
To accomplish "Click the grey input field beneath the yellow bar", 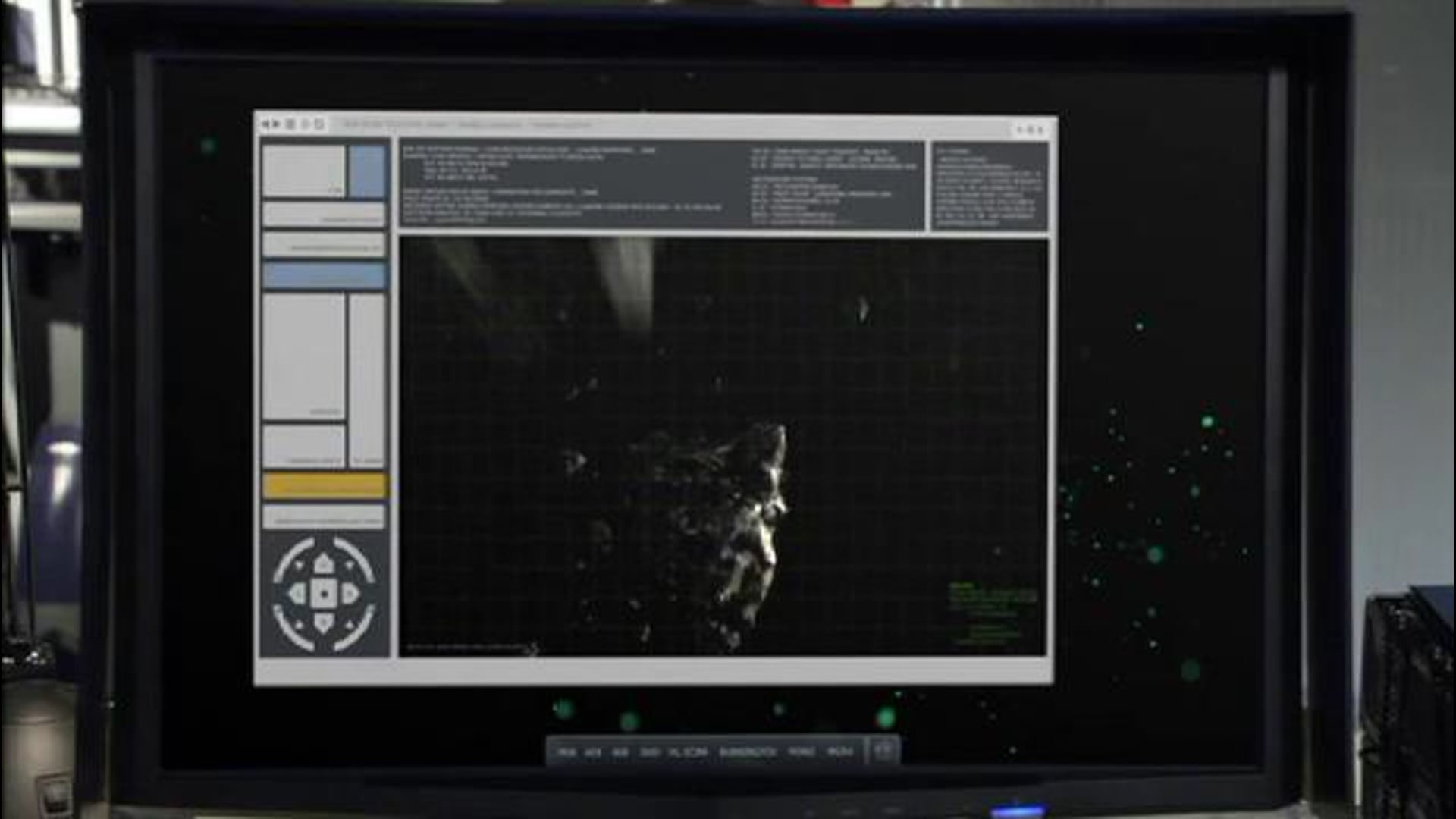I will (325, 517).
